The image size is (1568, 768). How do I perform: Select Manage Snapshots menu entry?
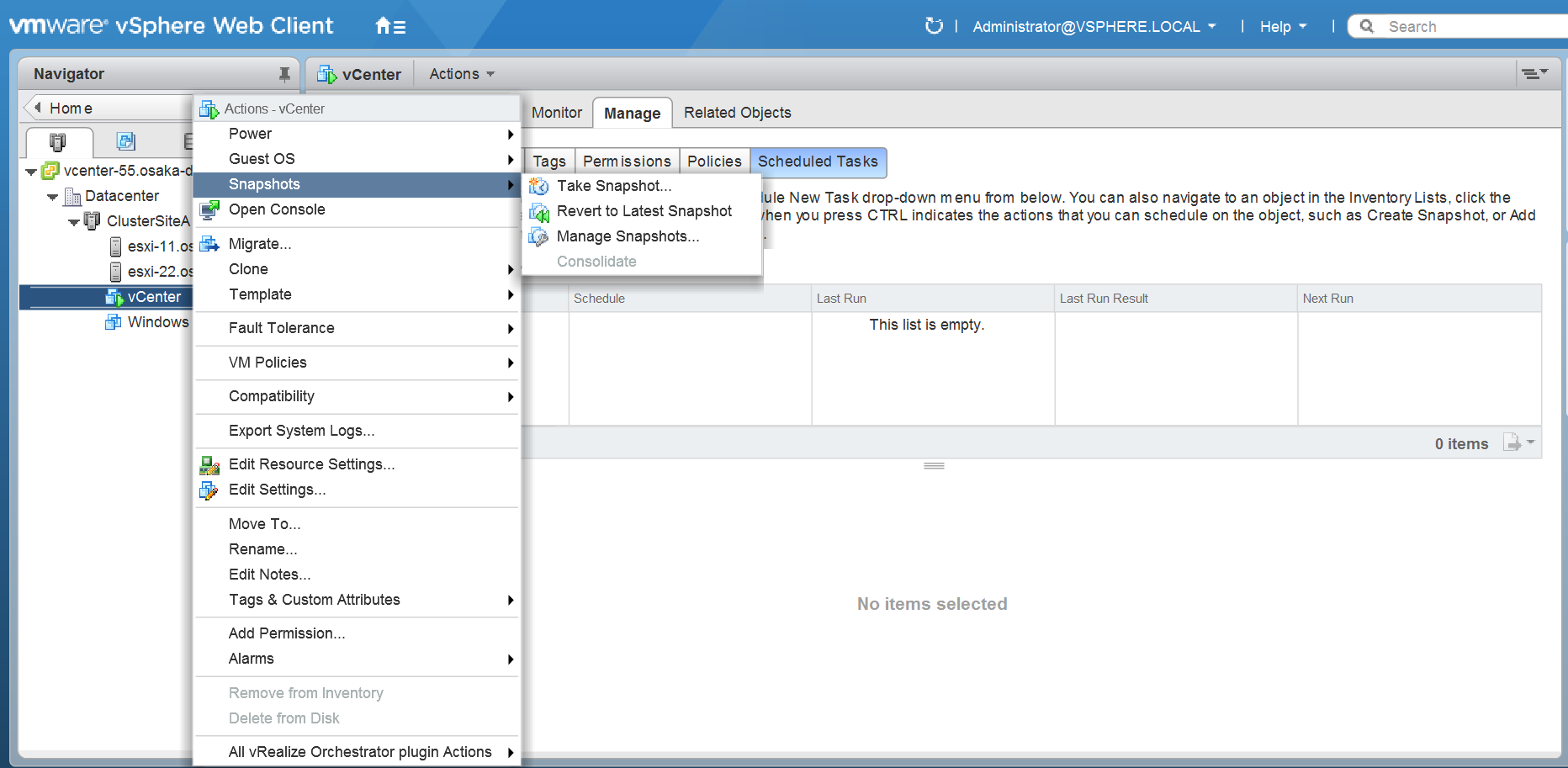point(628,236)
